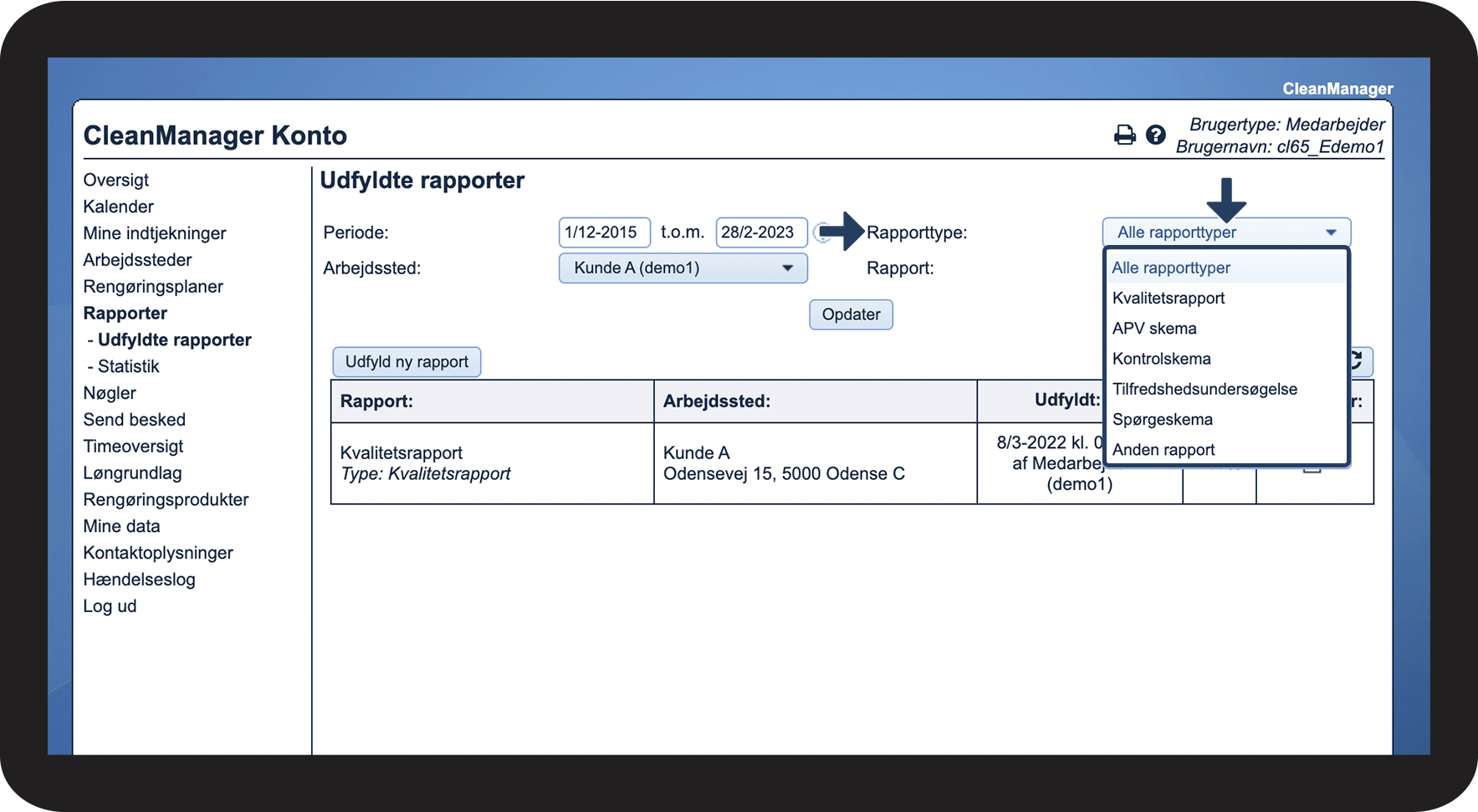Open the Arbejdssted Kunde A dropdown
This screenshot has height=812, width=1478.
coord(683,268)
